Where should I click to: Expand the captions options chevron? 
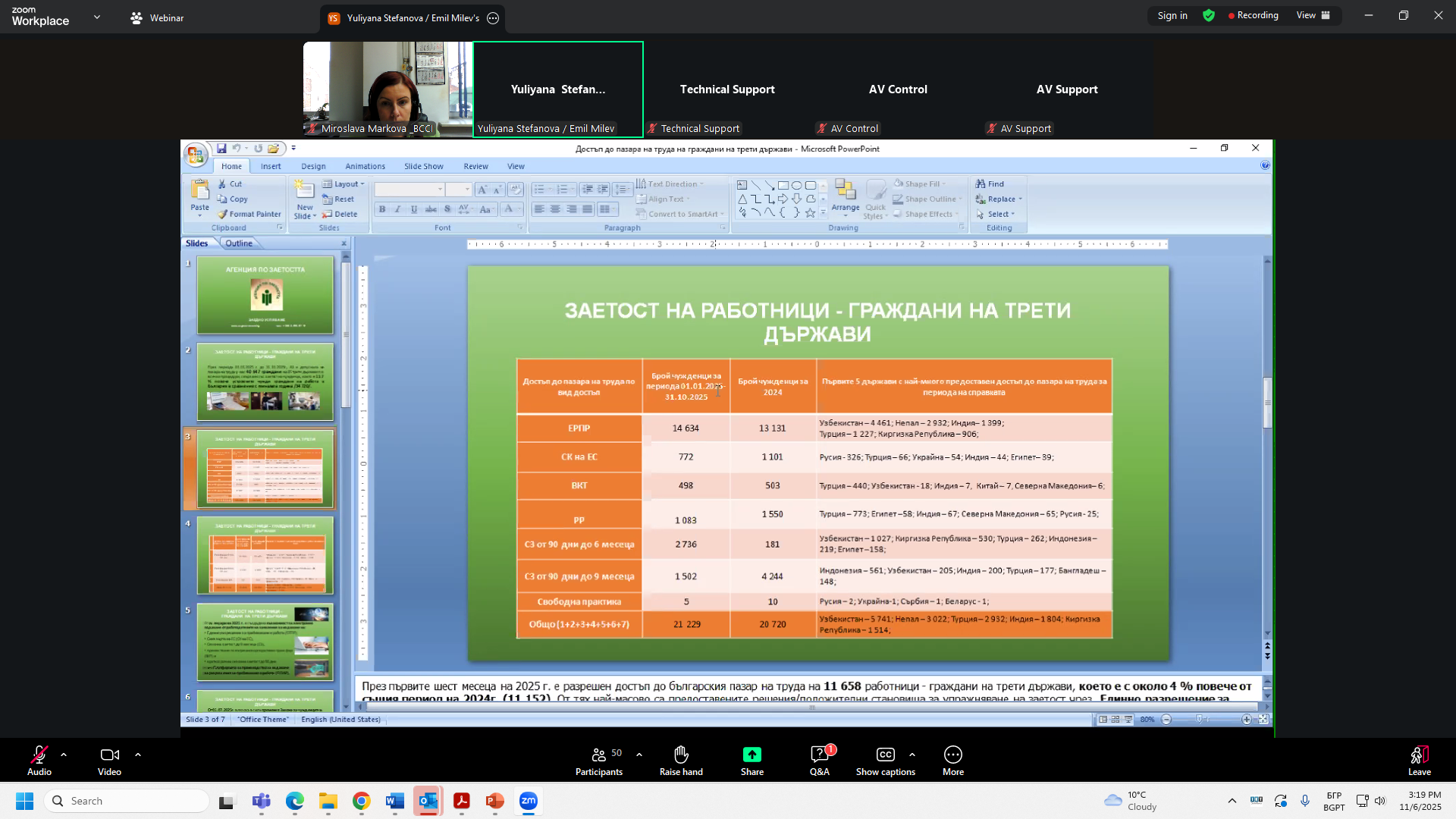[x=912, y=755]
